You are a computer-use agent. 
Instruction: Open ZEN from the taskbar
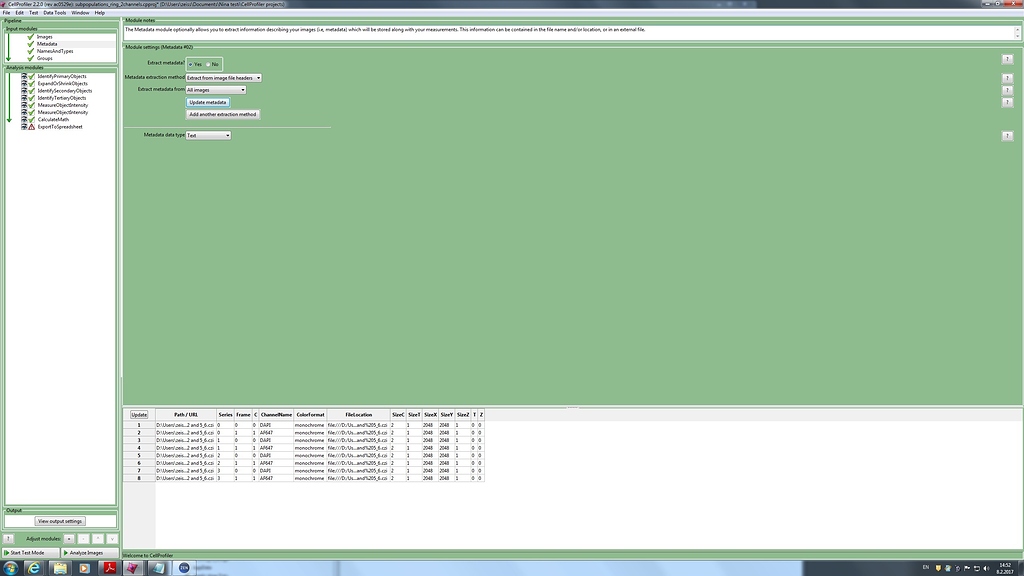(183, 566)
